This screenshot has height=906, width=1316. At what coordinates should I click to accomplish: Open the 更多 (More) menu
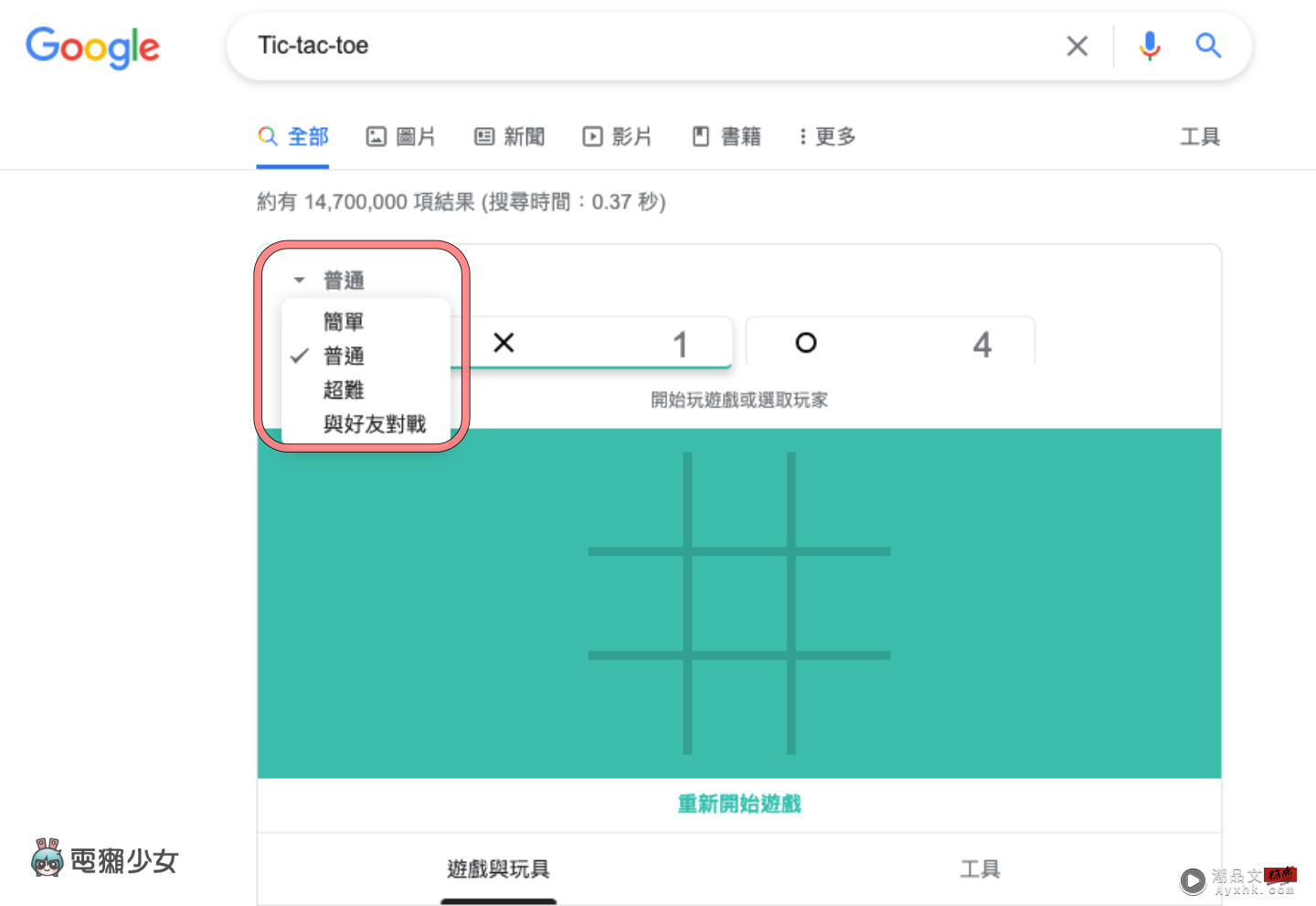pos(827,137)
